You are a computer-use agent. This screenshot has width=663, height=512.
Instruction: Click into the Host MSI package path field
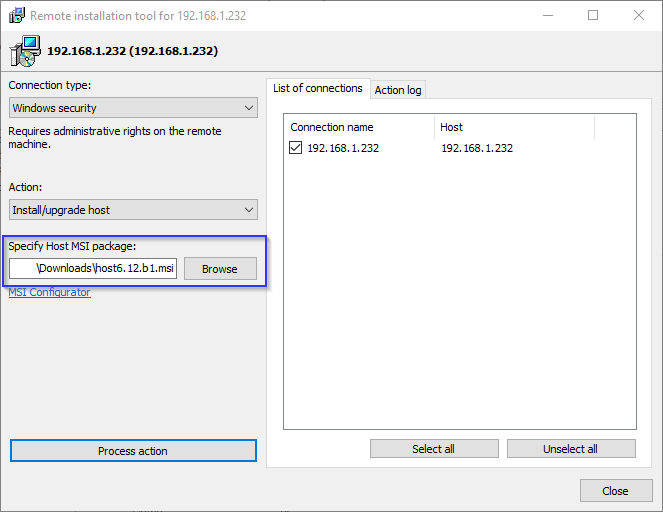pos(93,268)
